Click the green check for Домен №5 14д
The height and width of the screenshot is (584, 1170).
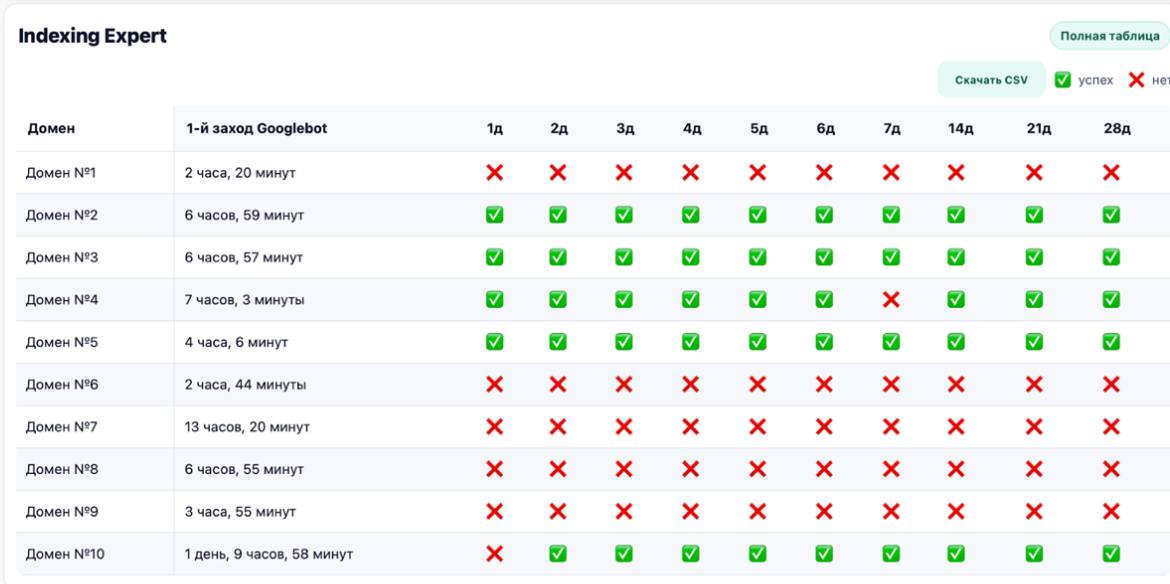tap(956, 342)
